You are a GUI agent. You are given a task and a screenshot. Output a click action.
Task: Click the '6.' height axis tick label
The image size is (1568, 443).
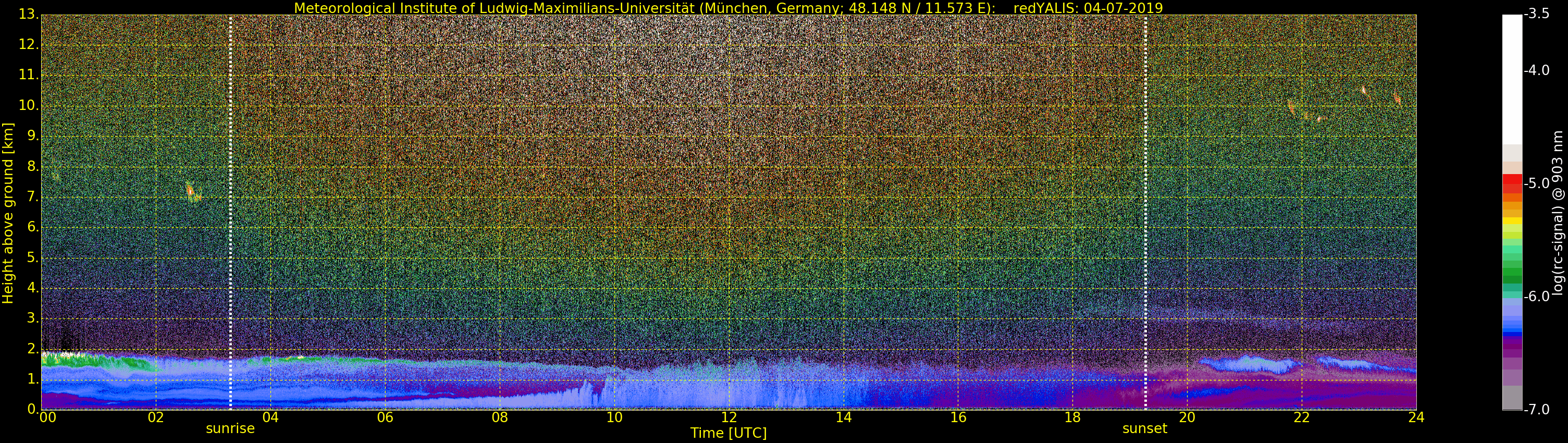tap(33, 227)
